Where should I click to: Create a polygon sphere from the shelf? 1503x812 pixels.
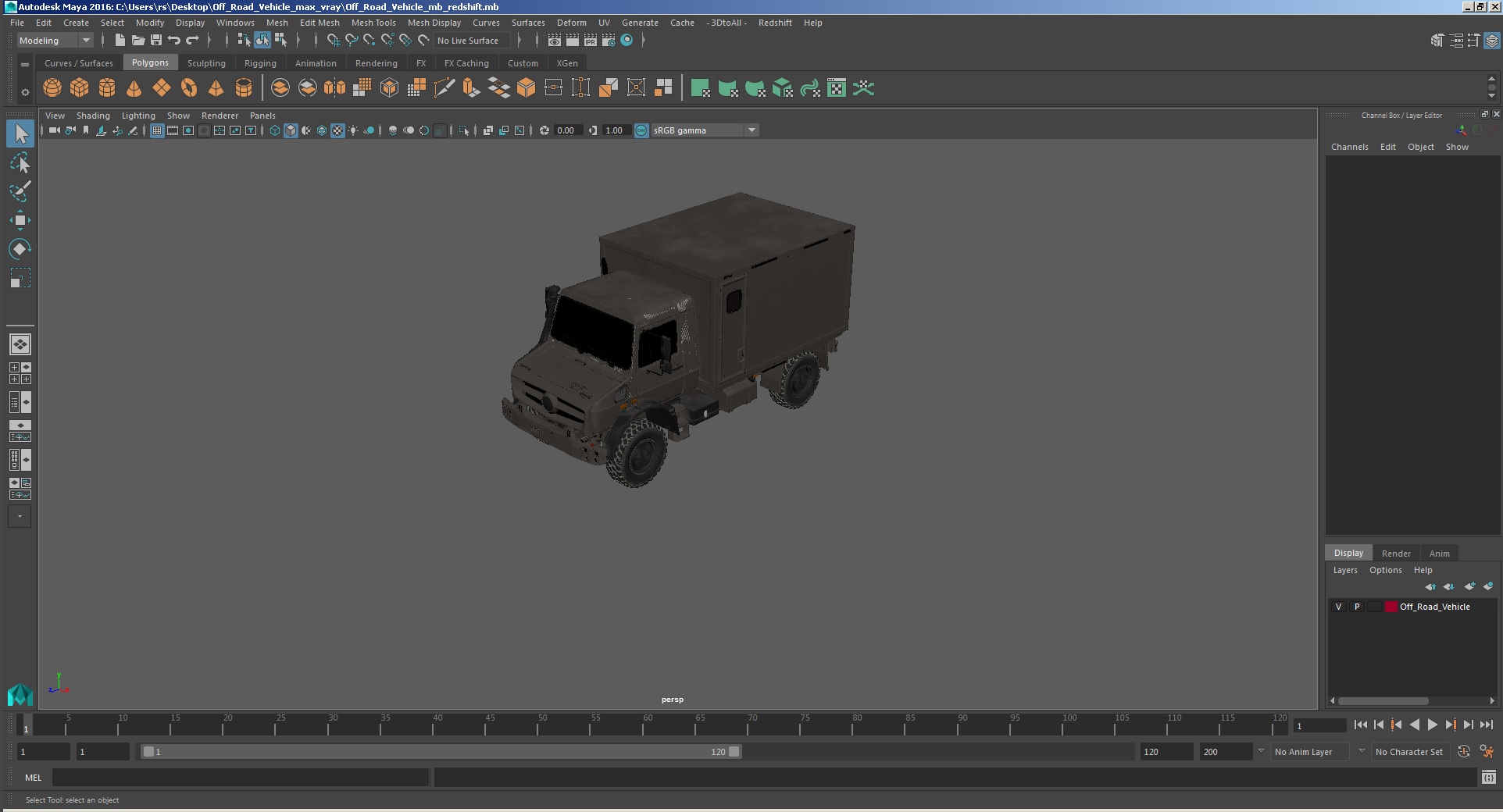(x=52, y=88)
